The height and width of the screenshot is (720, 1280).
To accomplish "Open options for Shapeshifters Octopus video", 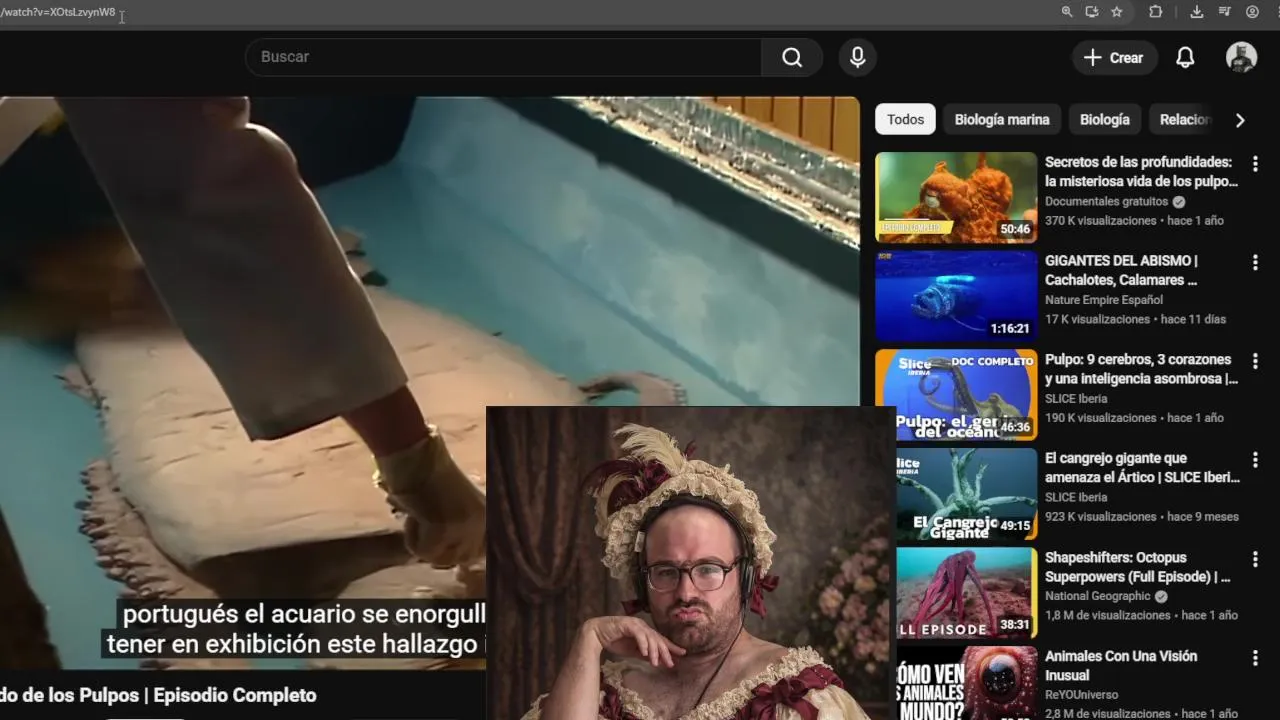I will (x=1255, y=560).
